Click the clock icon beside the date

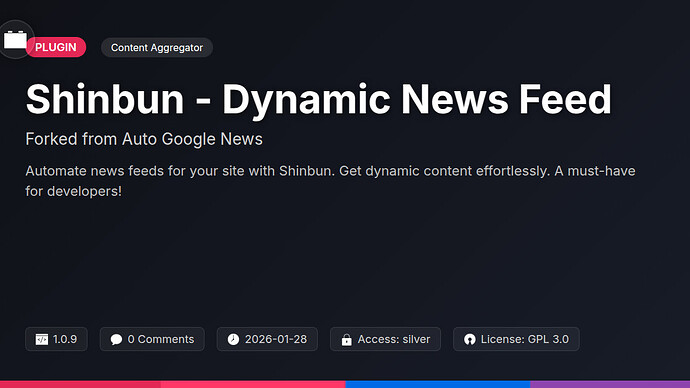[x=233, y=339]
